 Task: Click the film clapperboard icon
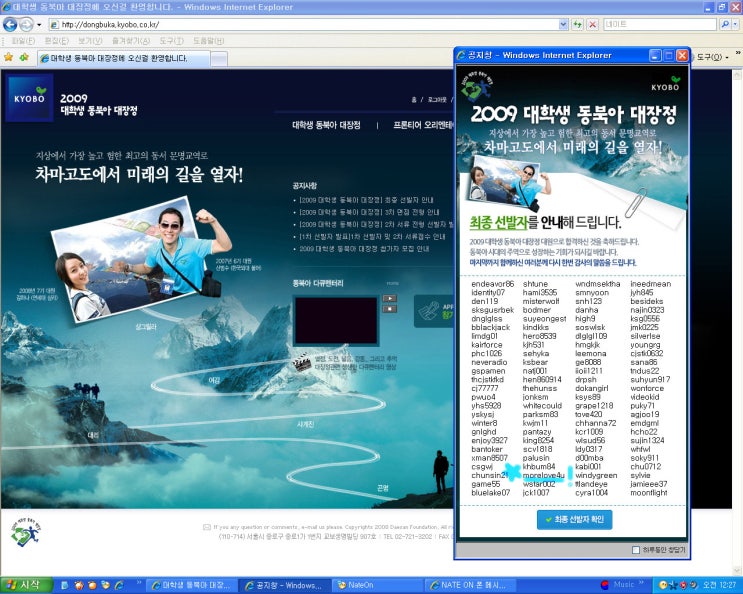302,363
